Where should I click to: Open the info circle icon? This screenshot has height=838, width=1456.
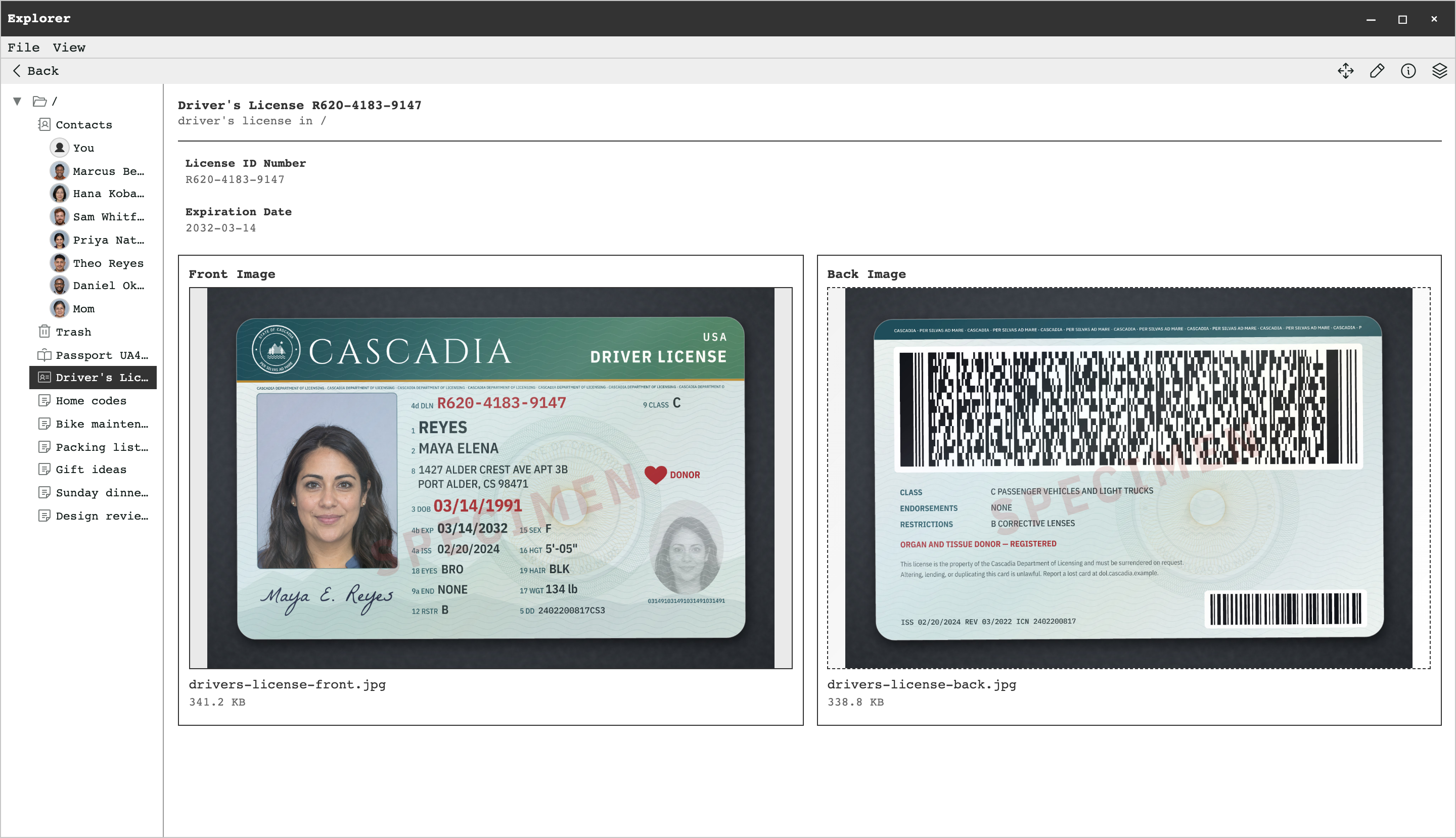(1408, 71)
